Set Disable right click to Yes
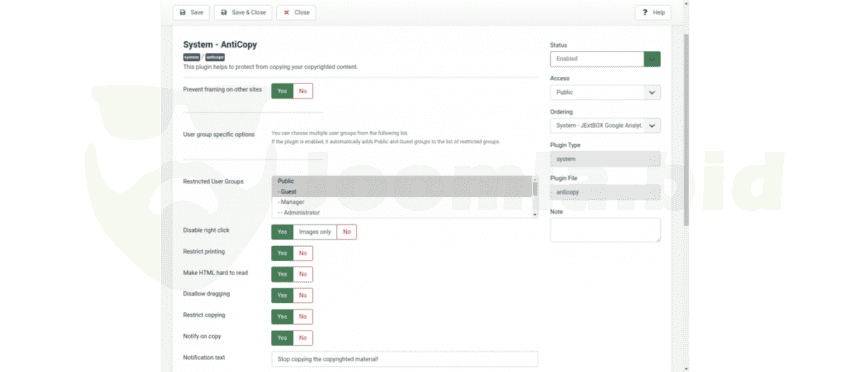The width and height of the screenshot is (850, 372). click(282, 232)
